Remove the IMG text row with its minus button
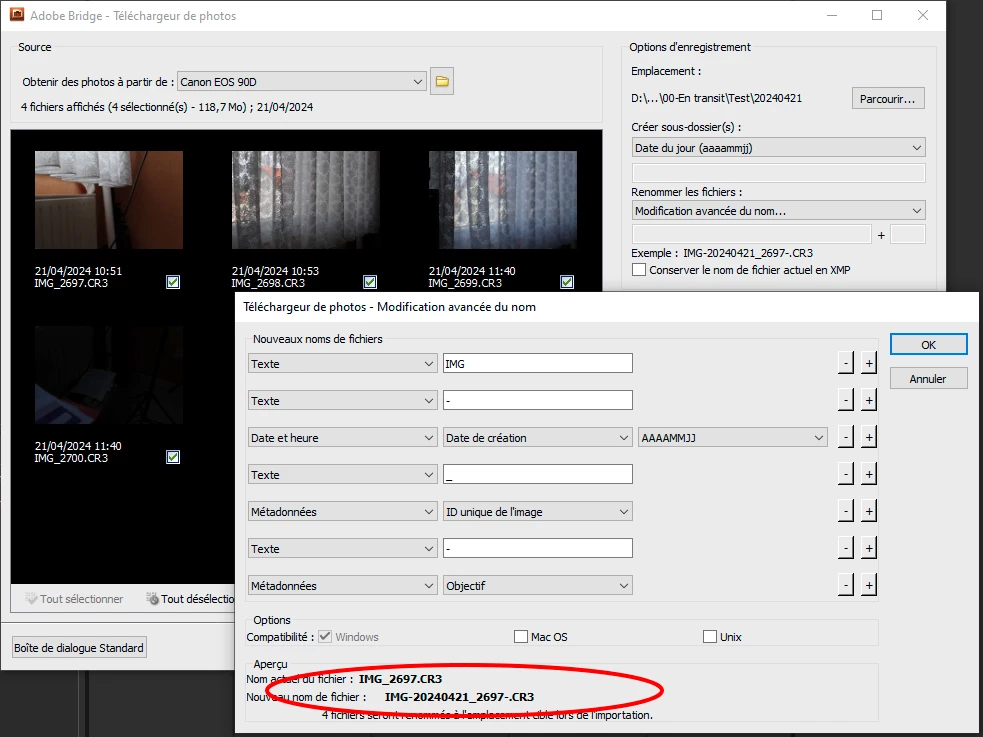The image size is (983, 737). tap(846, 363)
